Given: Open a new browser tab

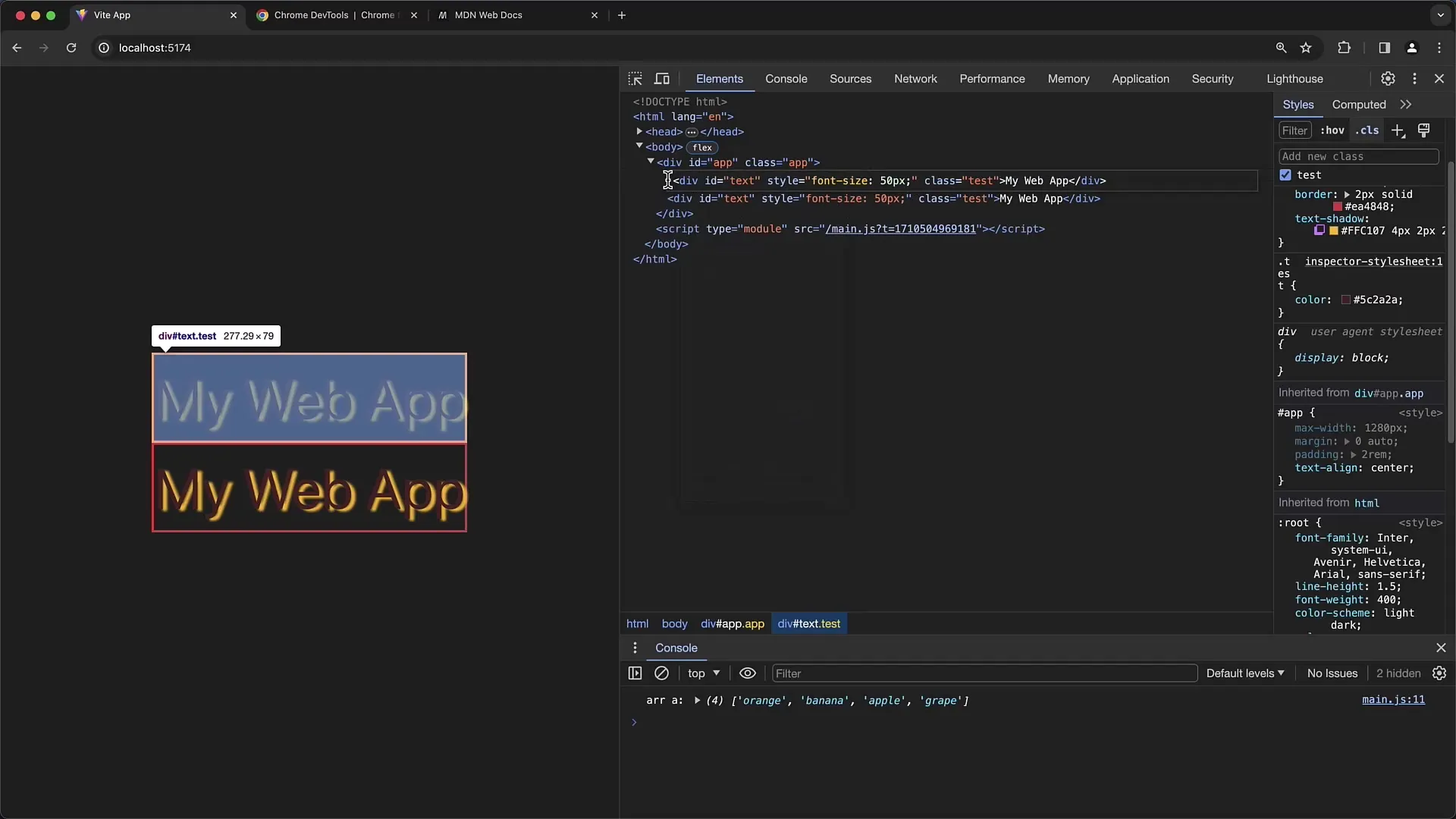Looking at the screenshot, I should pos(622,15).
